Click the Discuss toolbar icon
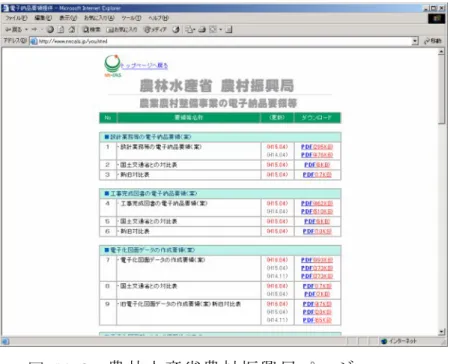 pos(229,30)
